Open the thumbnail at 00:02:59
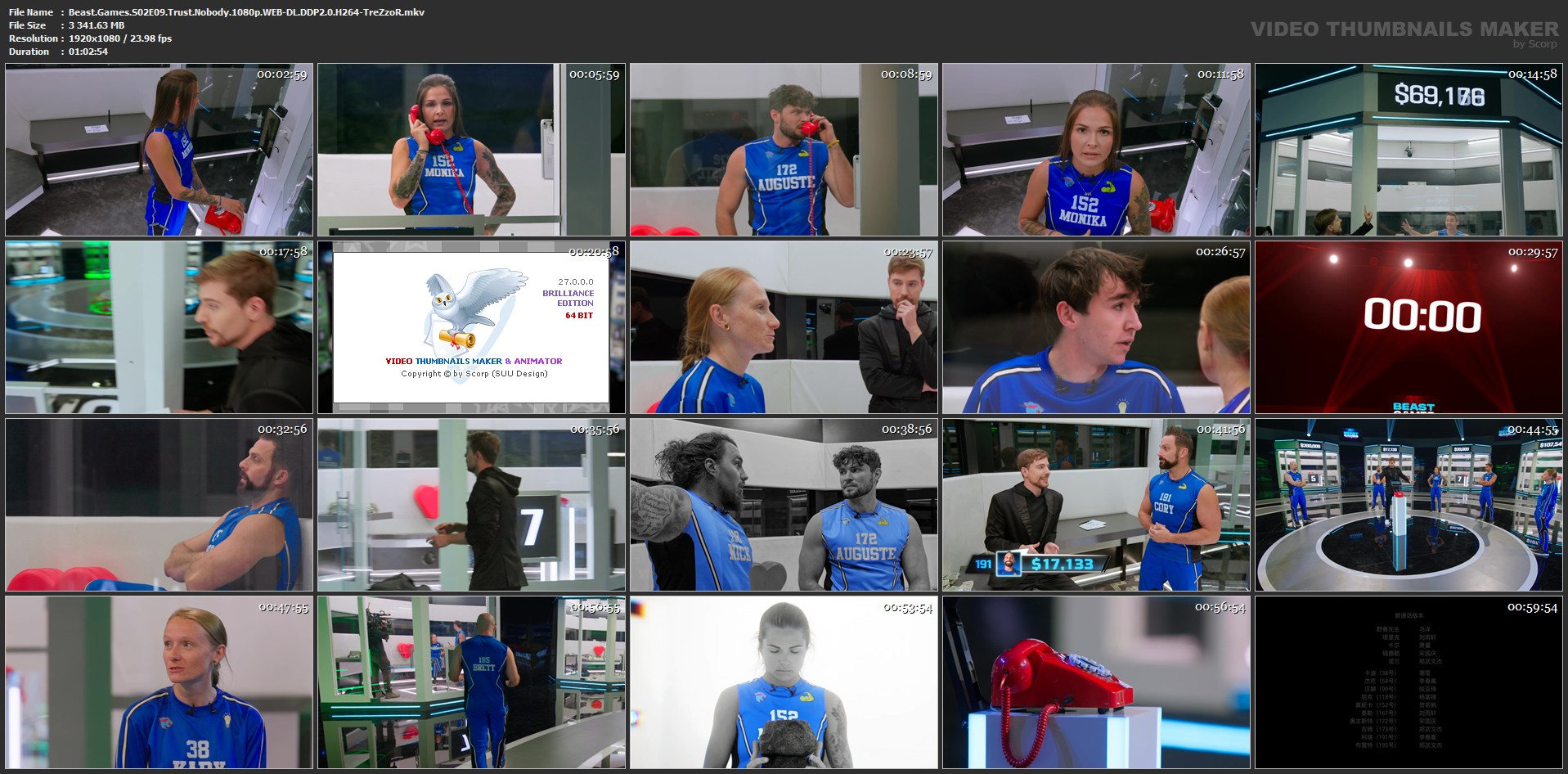The height and width of the screenshot is (774, 1568). (x=159, y=150)
